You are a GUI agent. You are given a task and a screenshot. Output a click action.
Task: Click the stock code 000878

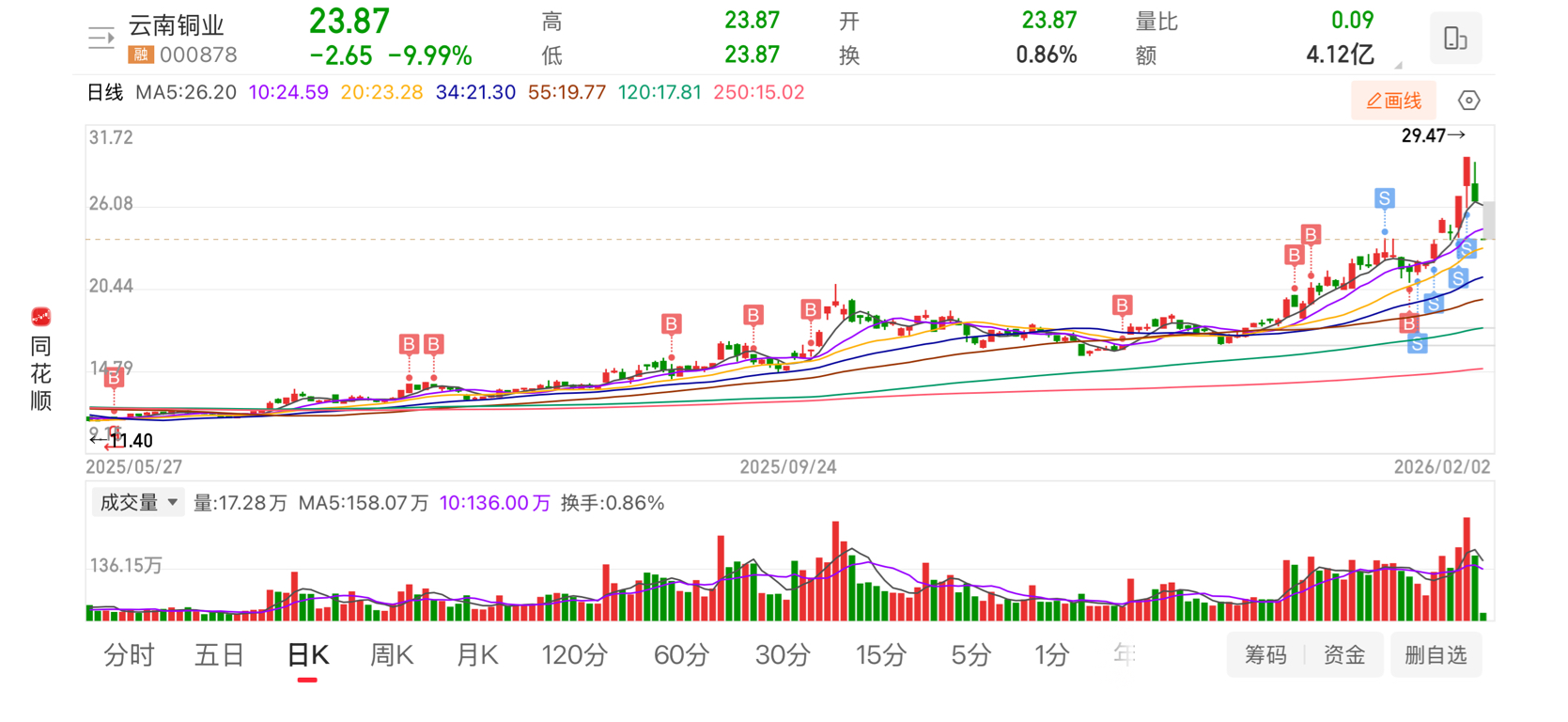(198, 55)
